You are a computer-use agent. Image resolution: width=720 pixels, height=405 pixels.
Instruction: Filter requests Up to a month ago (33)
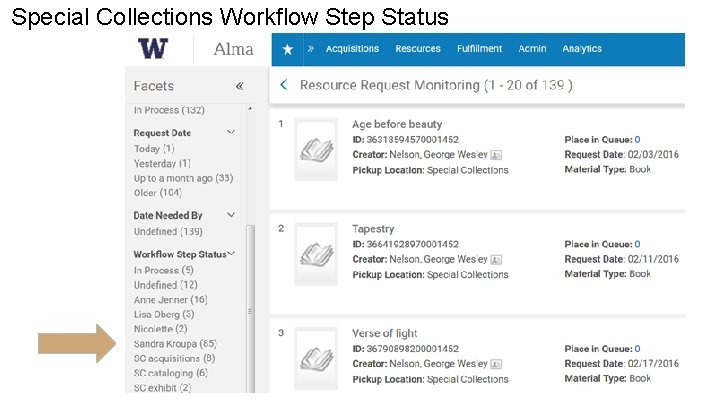pyautogui.click(x=184, y=178)
